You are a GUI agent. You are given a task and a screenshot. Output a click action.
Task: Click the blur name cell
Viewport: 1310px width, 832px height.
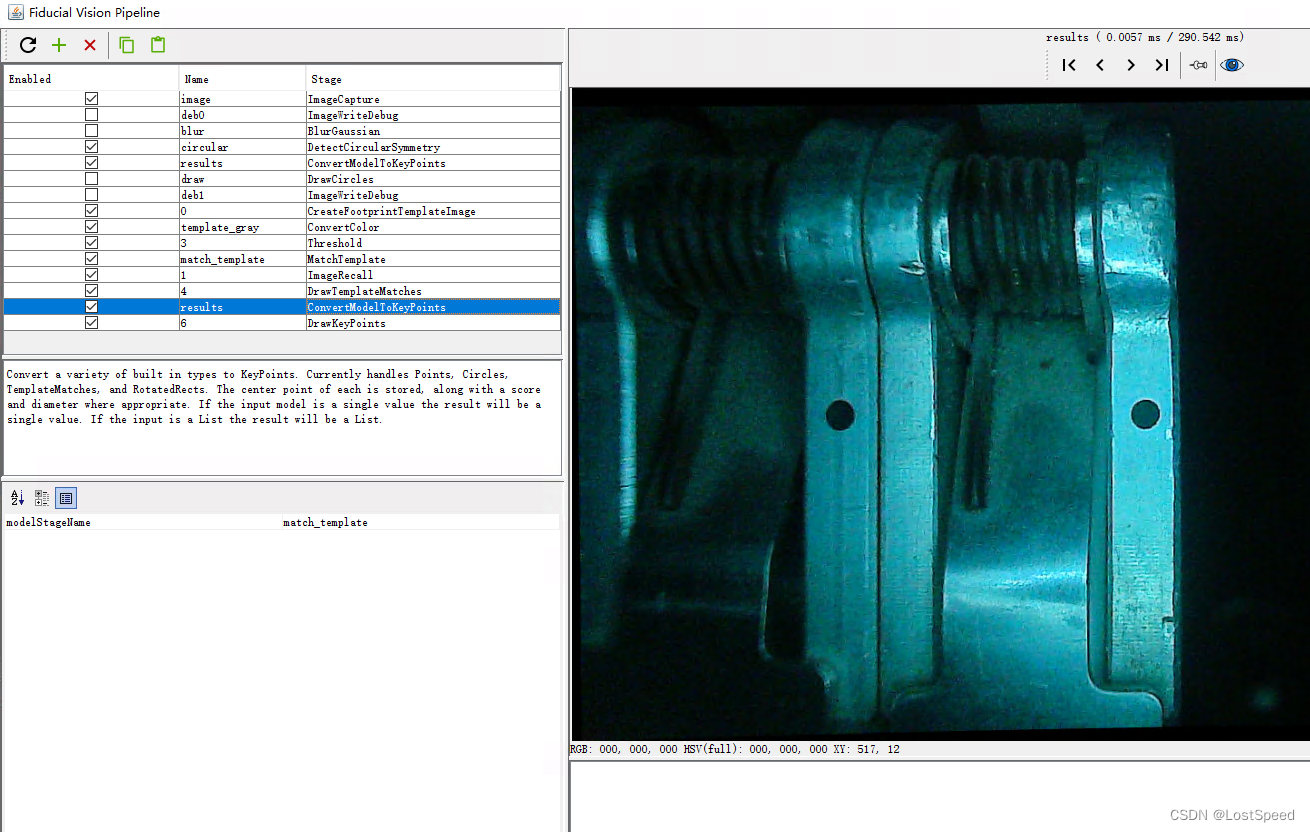(x=242, y=131)
